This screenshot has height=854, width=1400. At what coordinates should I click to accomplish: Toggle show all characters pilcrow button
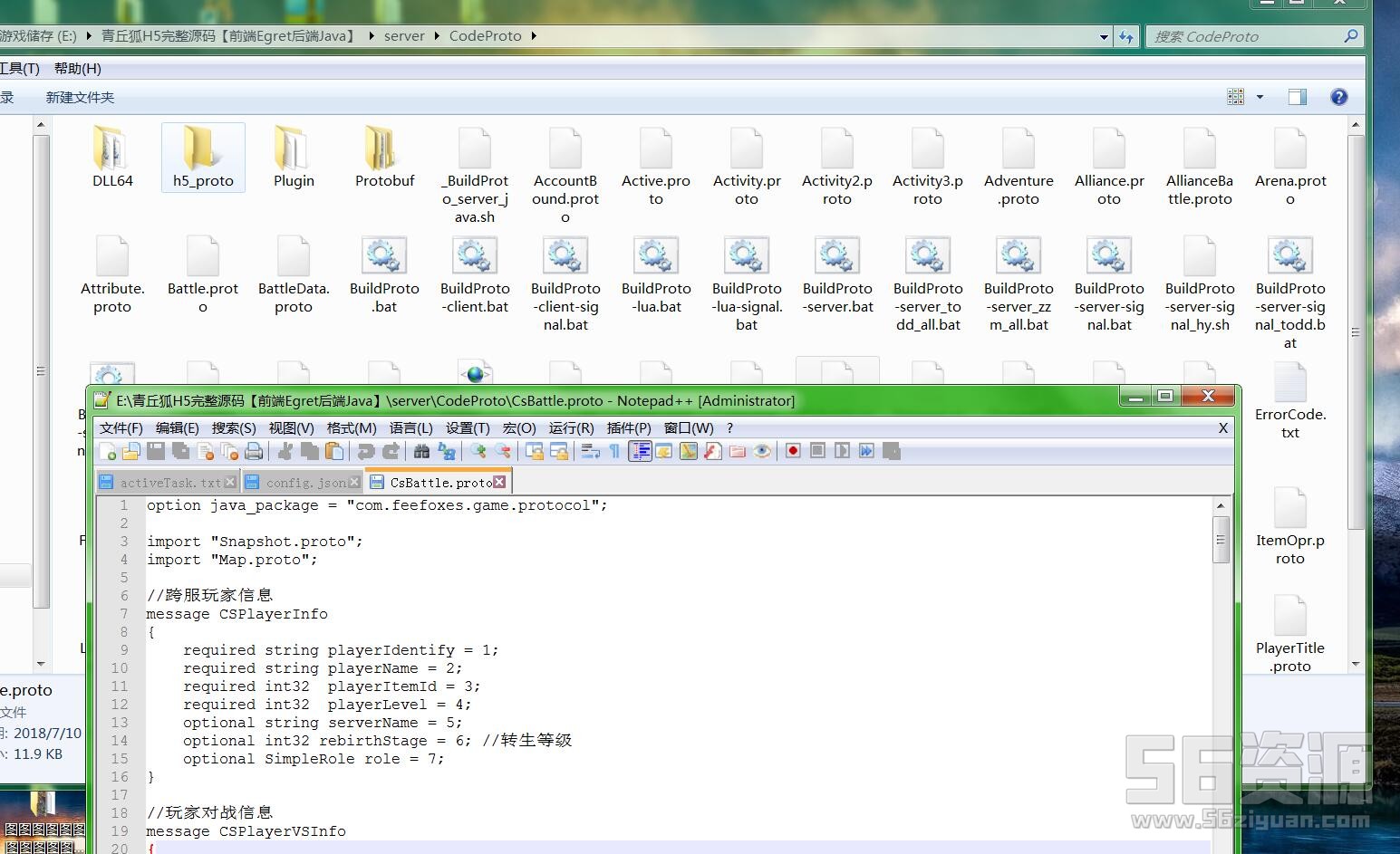614,451
